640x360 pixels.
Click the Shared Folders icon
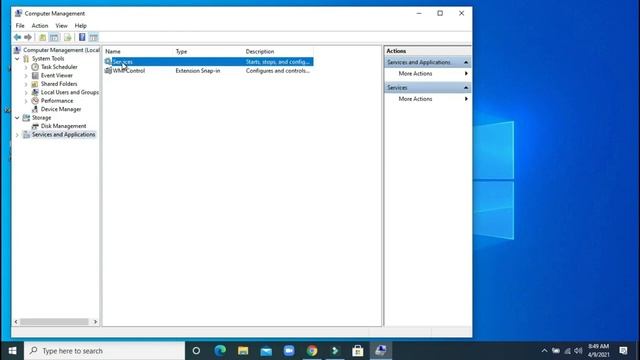(x=35, y=84)
